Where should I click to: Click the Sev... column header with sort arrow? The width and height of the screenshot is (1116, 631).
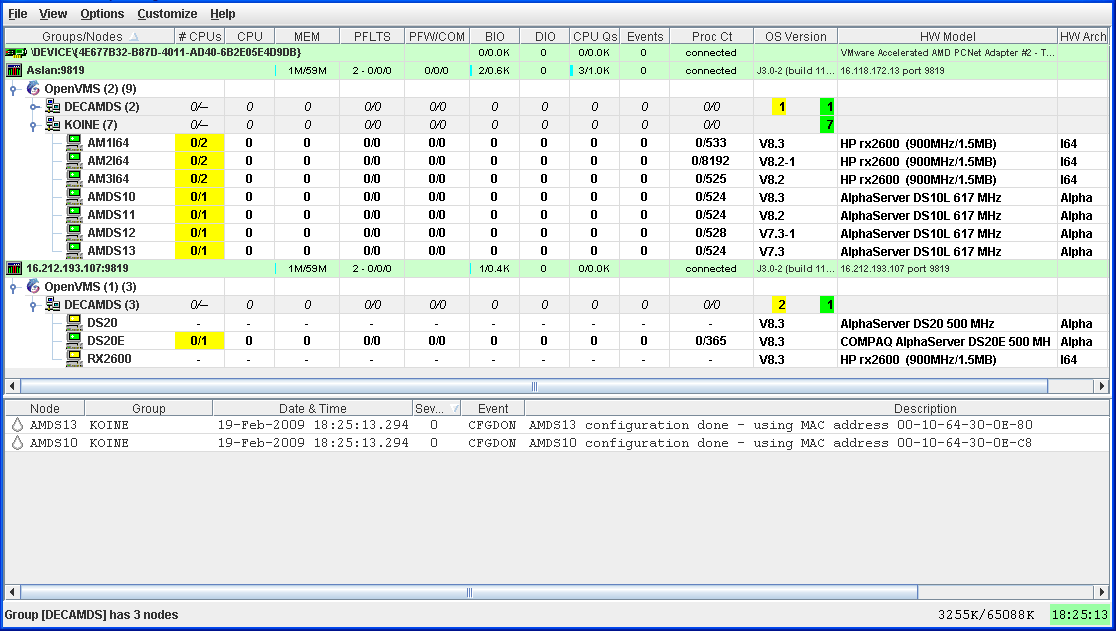(x=437, y=408)
